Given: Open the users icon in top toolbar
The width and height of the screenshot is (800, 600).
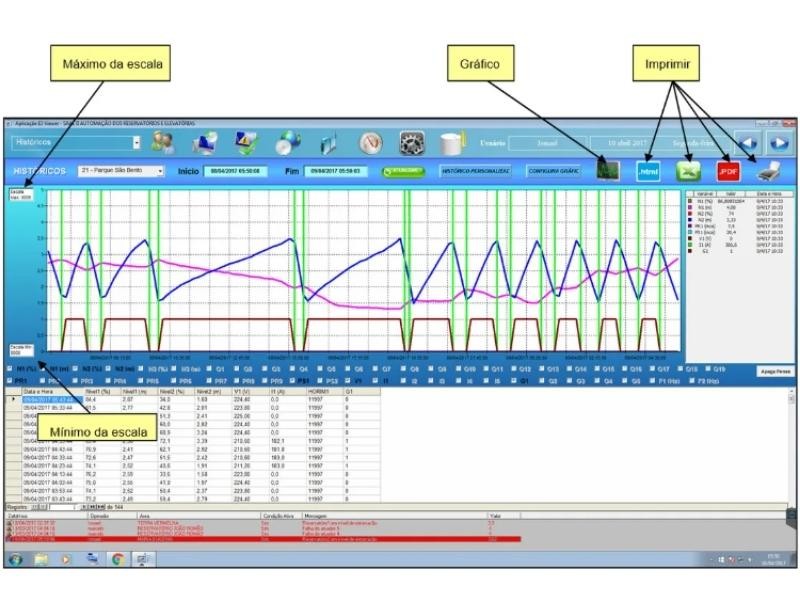Looking at the screenshot, I should pyautogui.click(x=163, y=143).
